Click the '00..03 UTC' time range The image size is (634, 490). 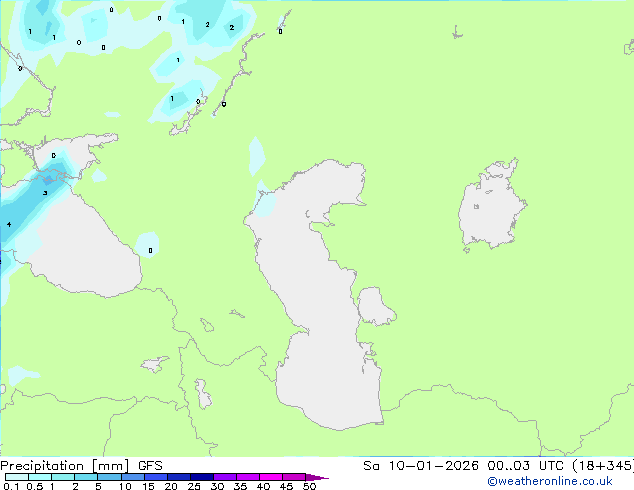(x=525, y=466)
